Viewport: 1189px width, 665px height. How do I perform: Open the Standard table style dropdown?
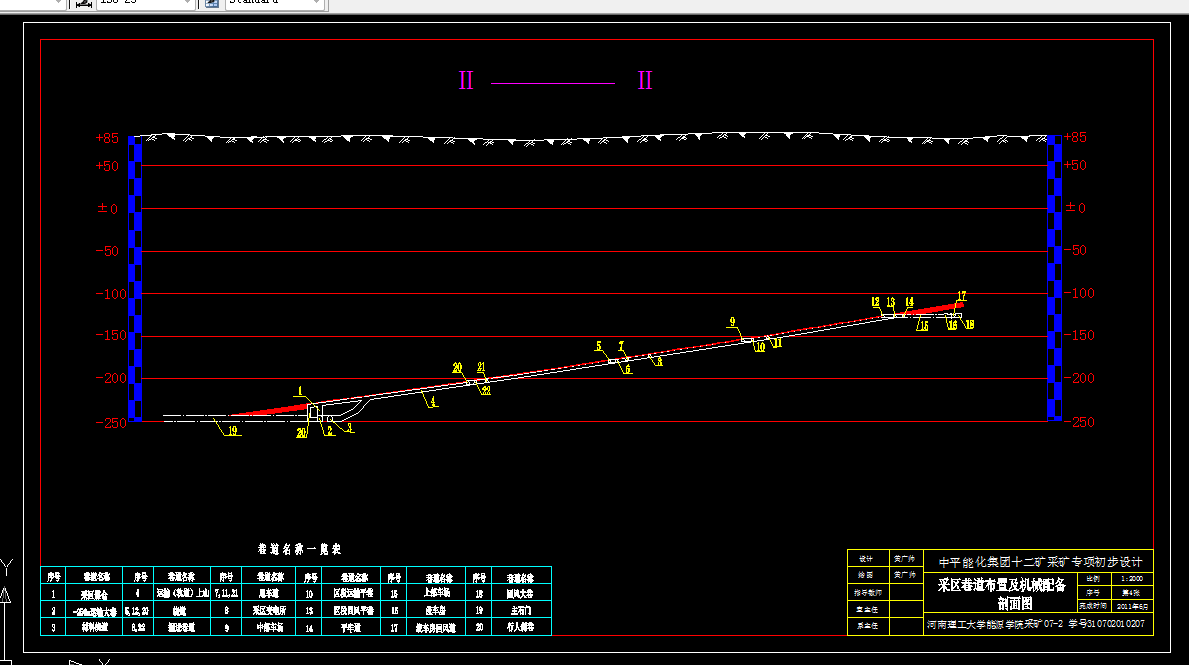(x=274, y=3)
